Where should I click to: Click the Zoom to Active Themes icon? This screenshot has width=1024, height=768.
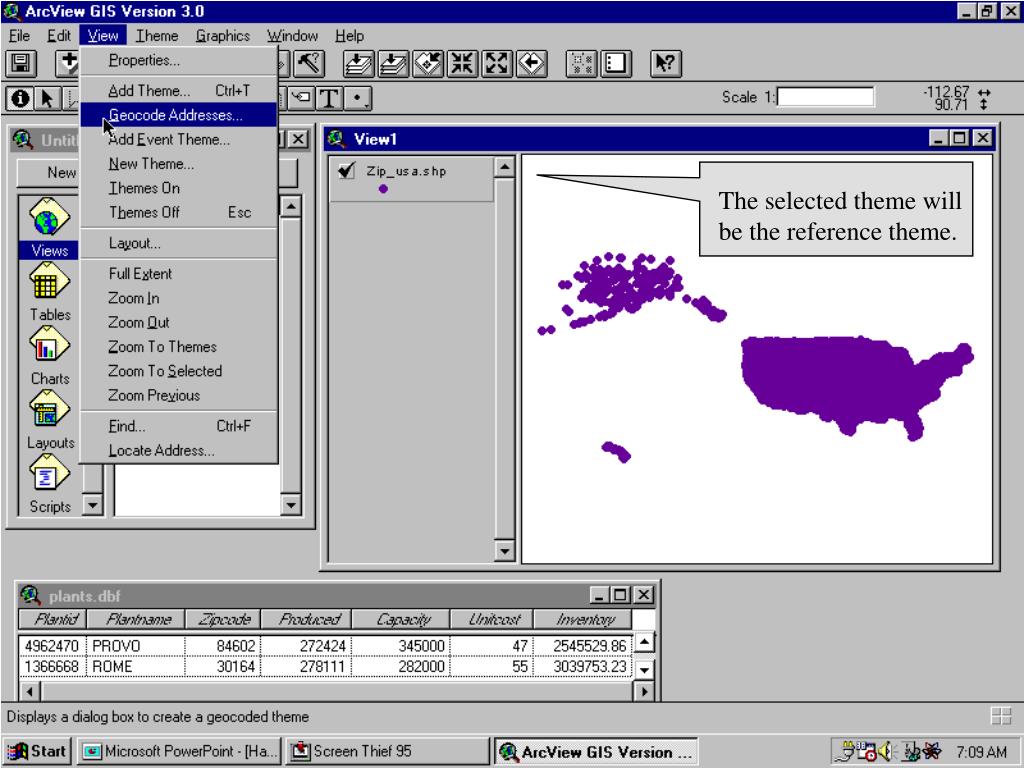tap(393, 64)
